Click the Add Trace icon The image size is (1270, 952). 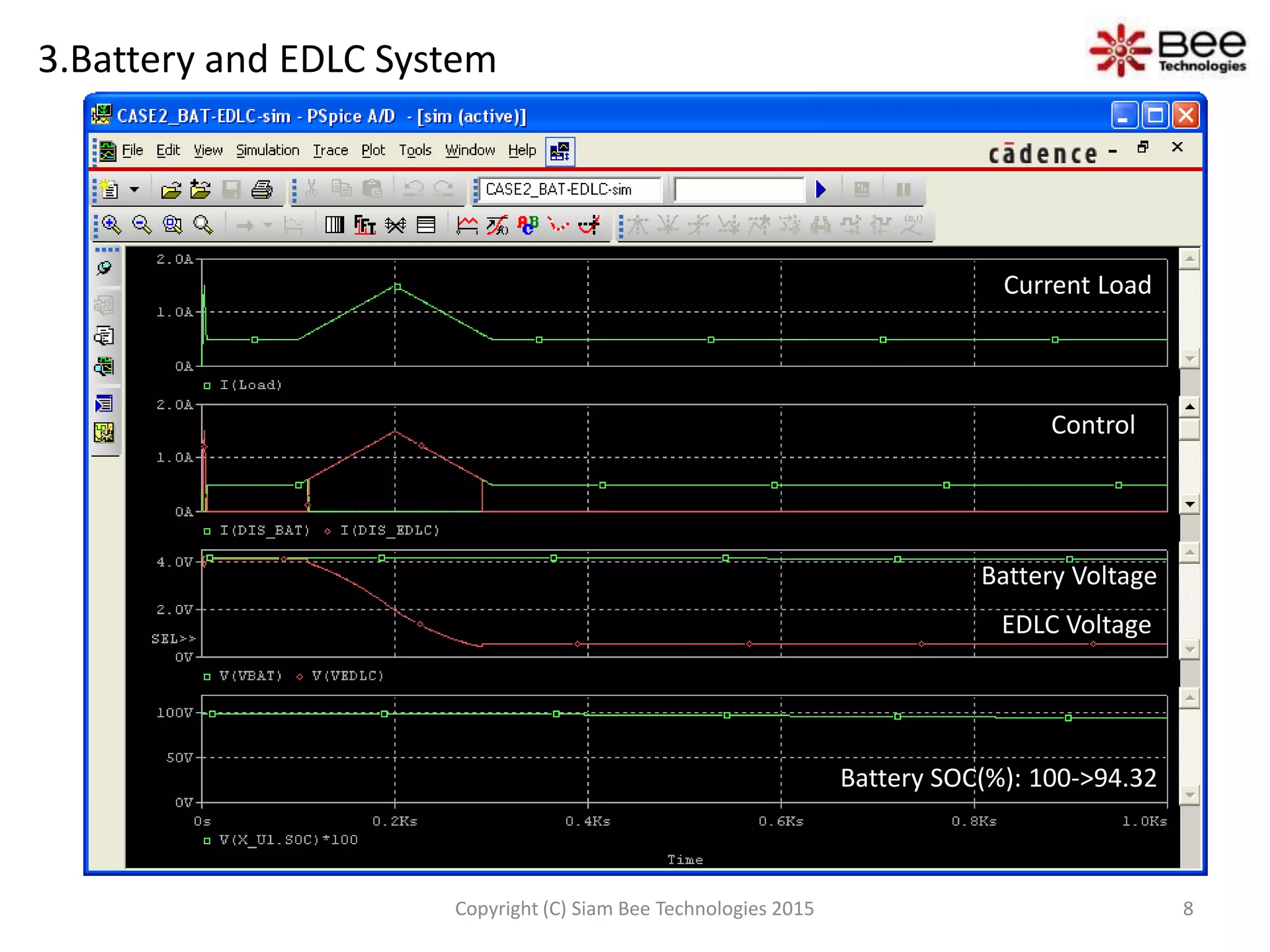coord(467,224)
